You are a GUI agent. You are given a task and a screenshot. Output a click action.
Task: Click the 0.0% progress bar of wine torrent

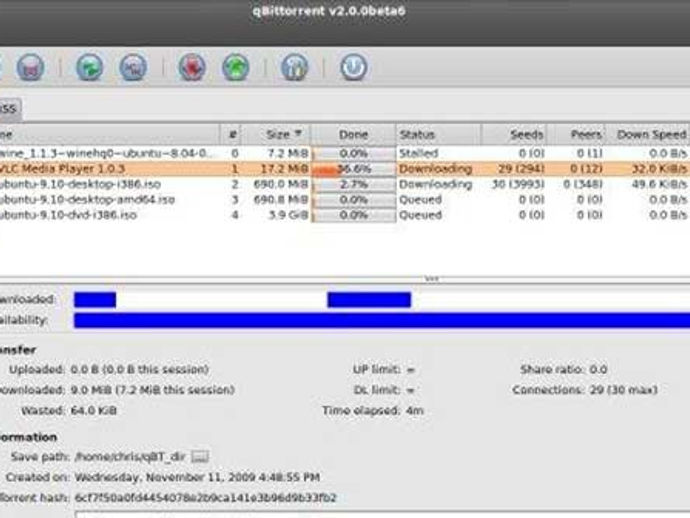click(354, 154)
